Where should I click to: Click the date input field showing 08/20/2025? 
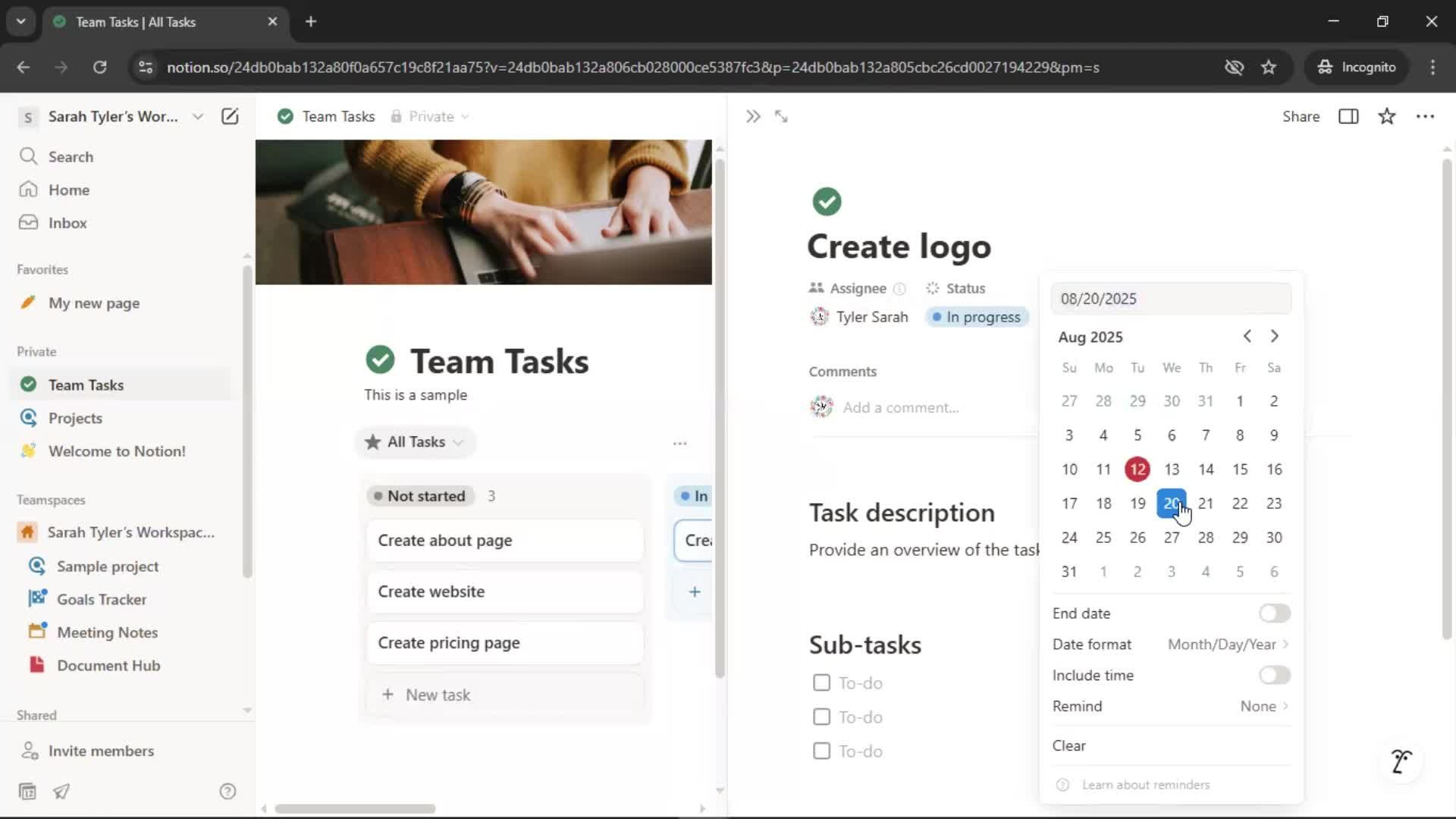point(1171,299)
